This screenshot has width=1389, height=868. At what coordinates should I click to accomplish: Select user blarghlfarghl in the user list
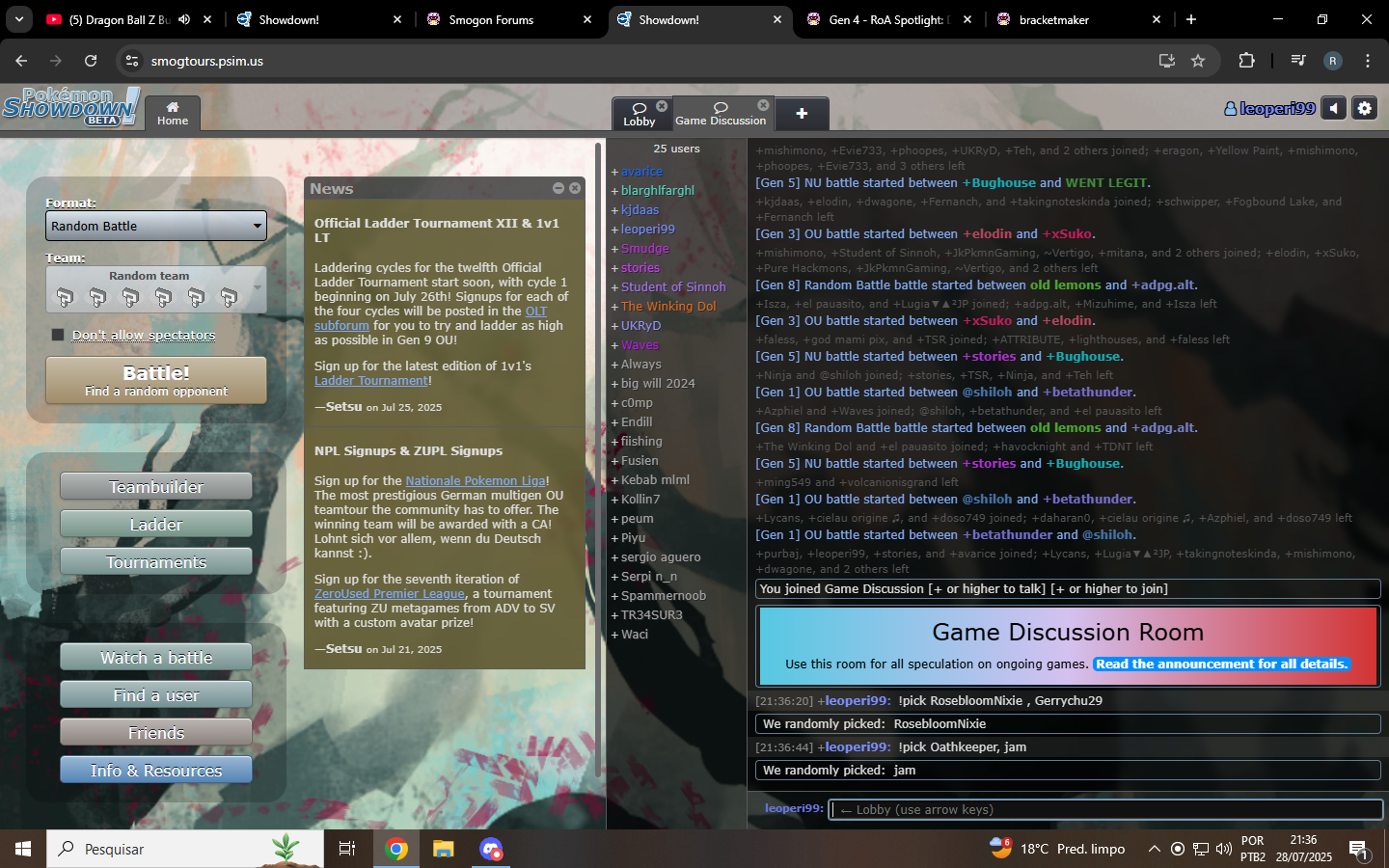[x=658, y=191]
